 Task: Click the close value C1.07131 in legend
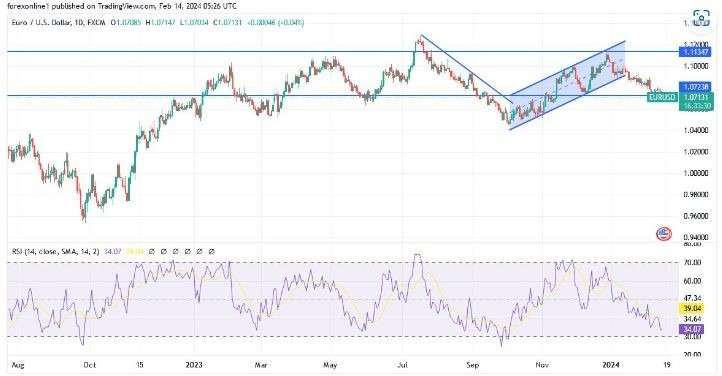[x=227, y=22]
